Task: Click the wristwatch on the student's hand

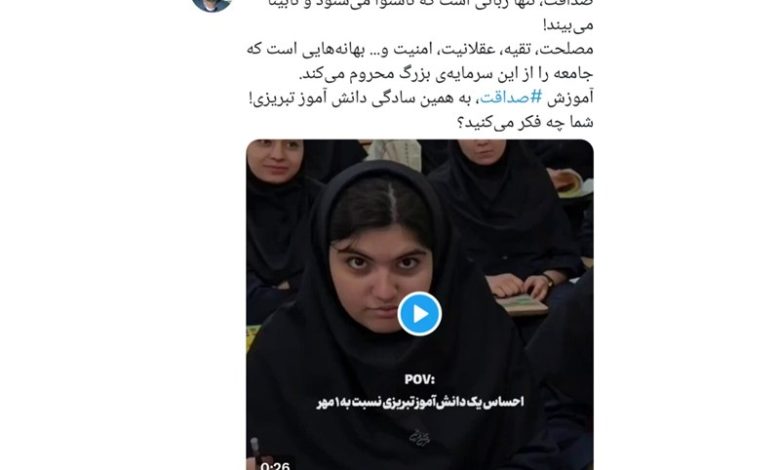Action: click(x=548, y=279)
